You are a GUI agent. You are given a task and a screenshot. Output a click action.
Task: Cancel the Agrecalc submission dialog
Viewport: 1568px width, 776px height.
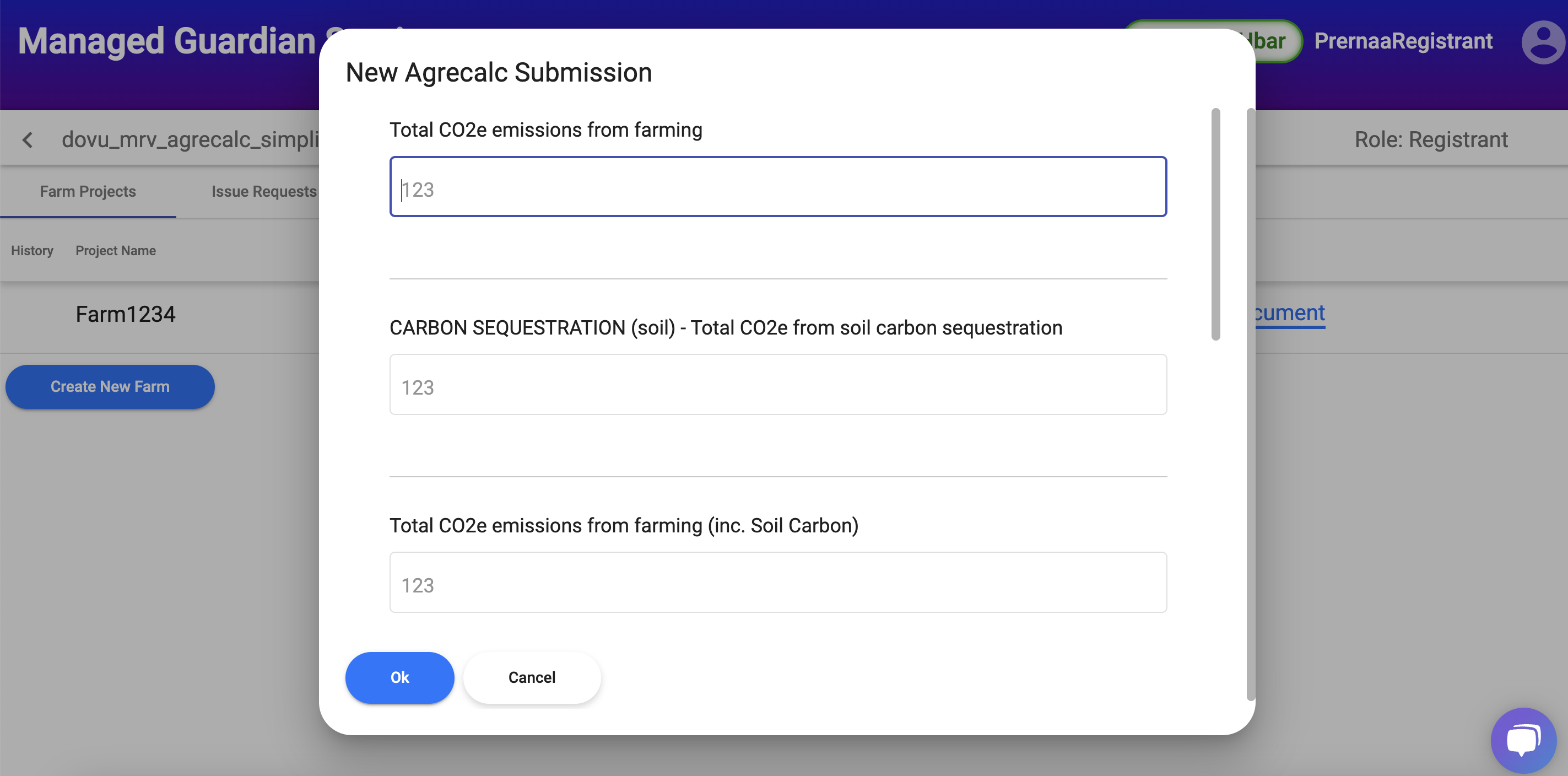click(x=532, y=677)
